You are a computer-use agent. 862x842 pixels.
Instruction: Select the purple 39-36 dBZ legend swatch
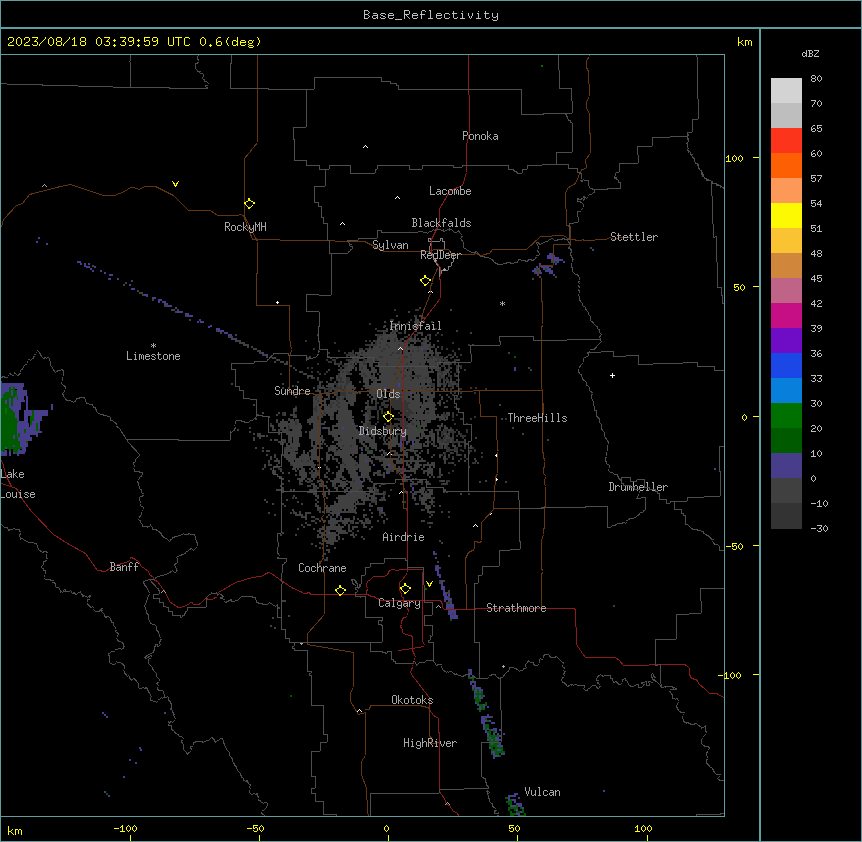pos(786,341)
